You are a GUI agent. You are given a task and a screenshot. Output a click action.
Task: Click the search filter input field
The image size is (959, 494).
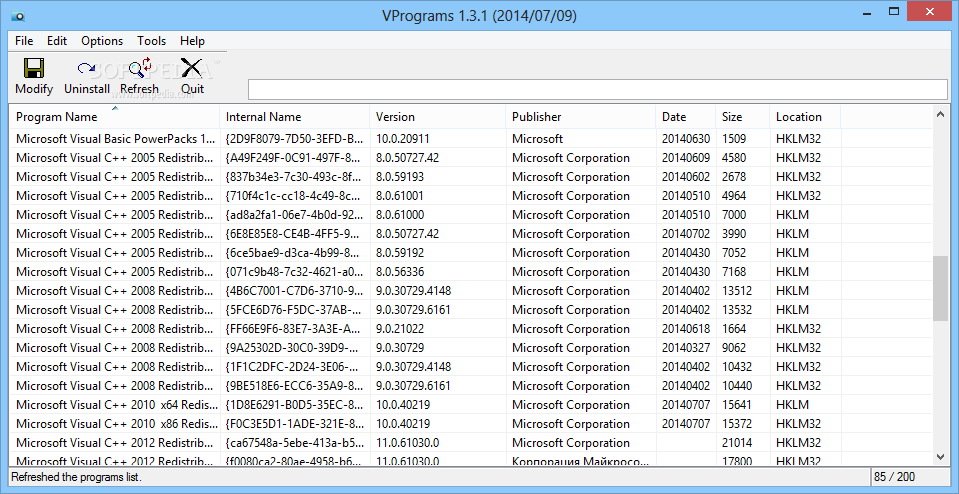(597, 89)
